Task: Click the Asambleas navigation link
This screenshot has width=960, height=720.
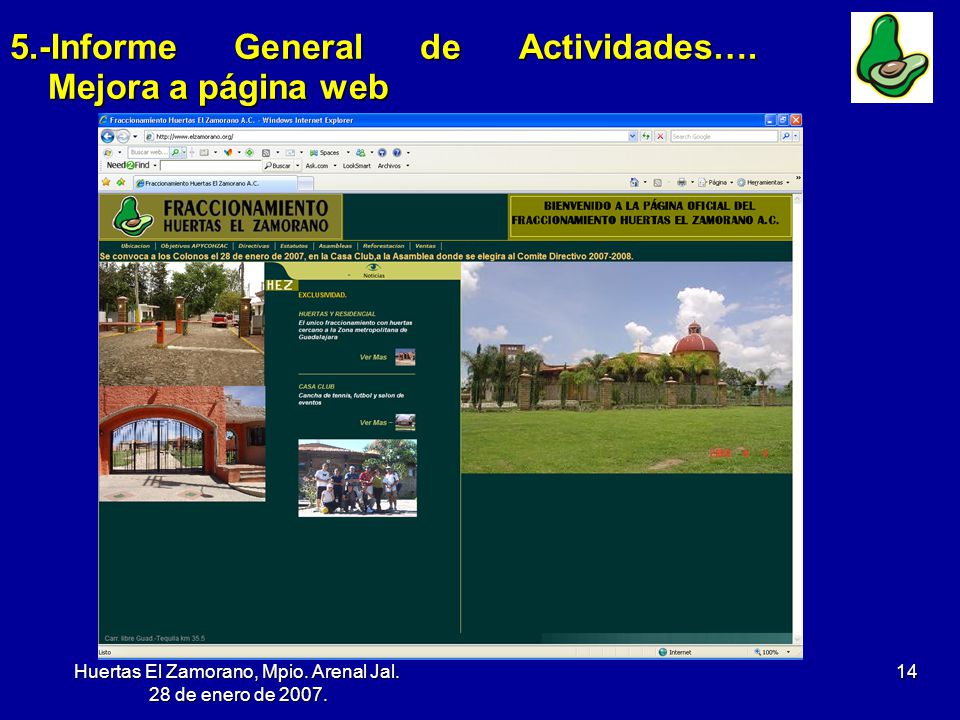Action: click(336, 246)
